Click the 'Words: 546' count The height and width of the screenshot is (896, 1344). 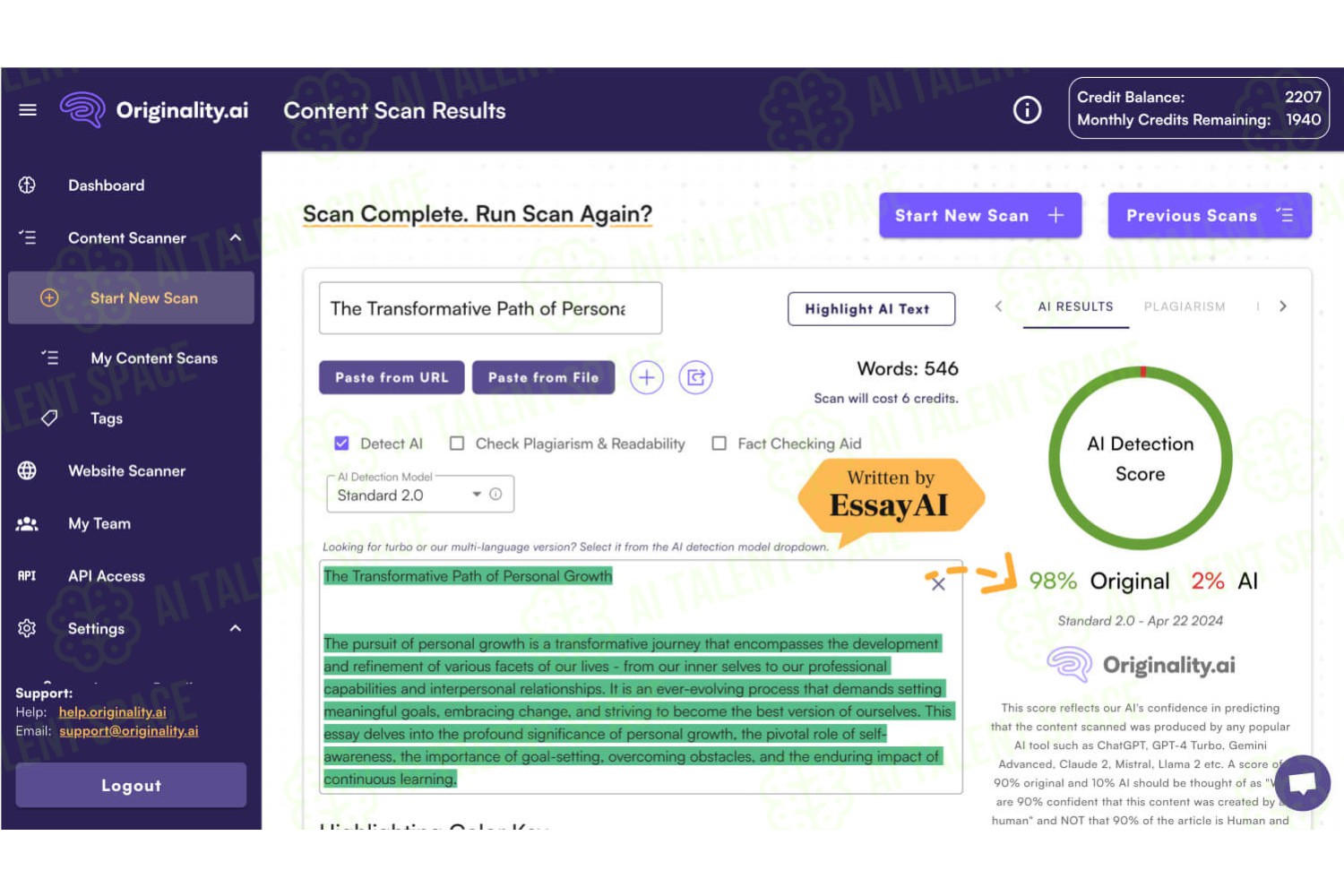pos(908,368)
